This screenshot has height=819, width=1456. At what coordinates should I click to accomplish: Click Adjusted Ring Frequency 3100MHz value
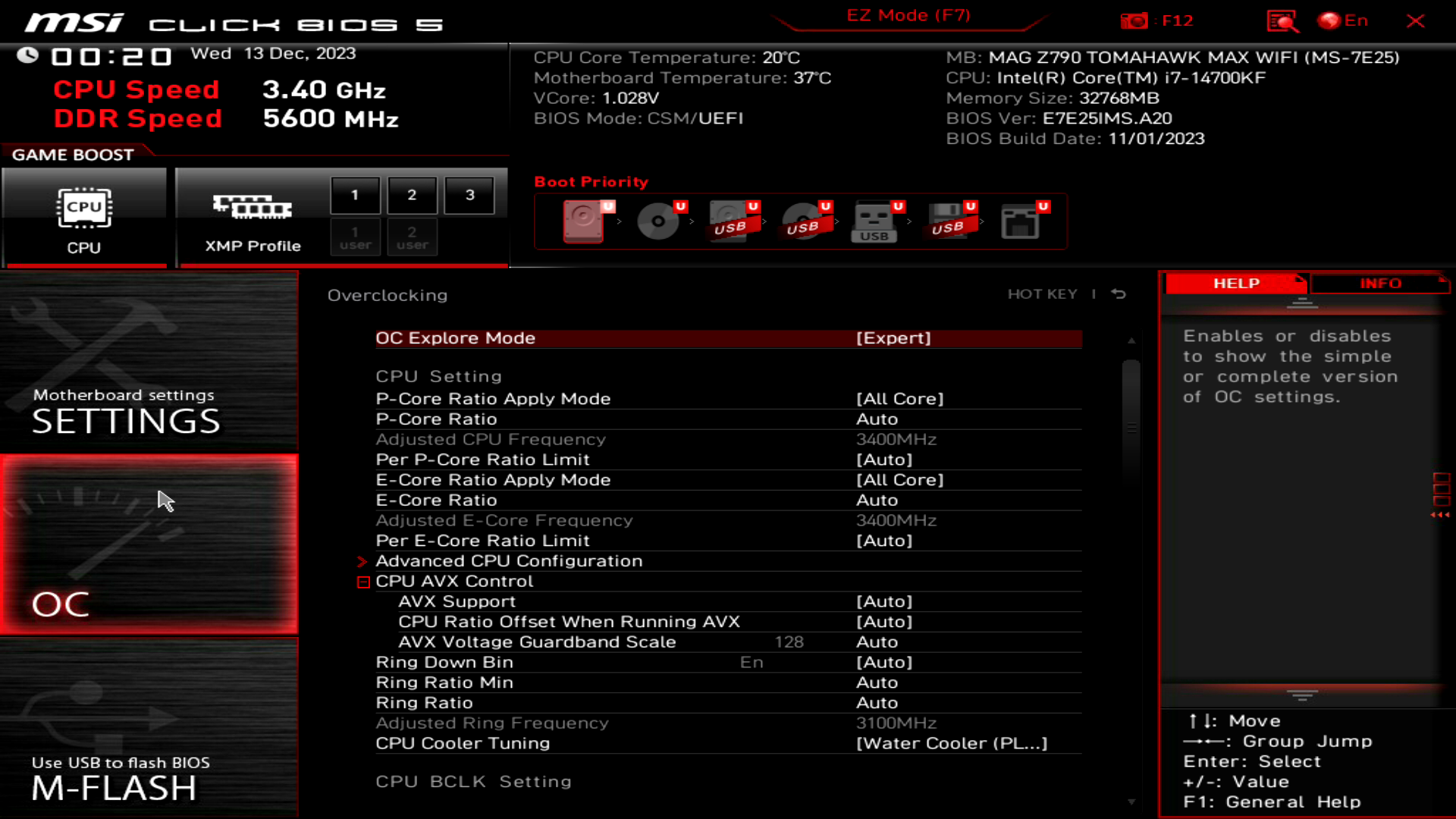[x=896, y=723]
